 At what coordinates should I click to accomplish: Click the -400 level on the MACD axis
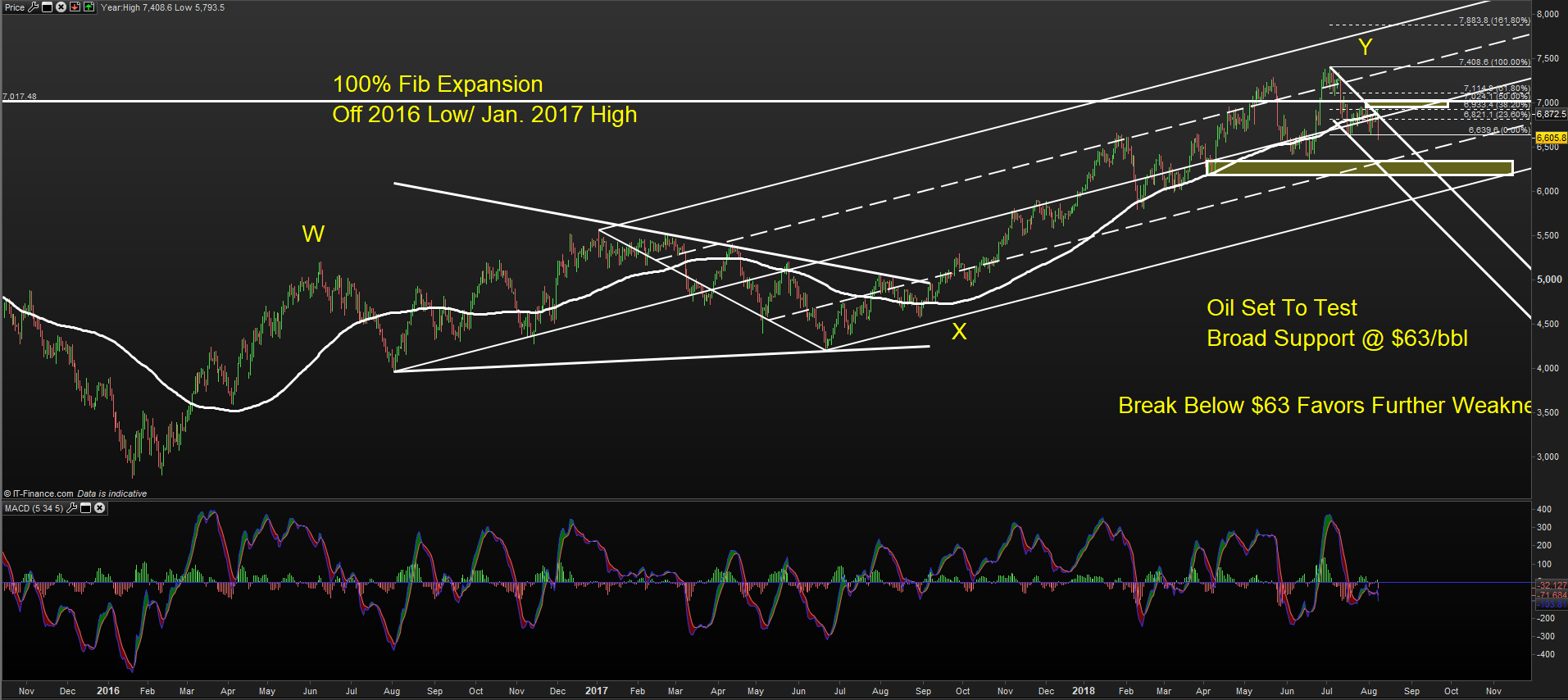tap(1544, 654)
